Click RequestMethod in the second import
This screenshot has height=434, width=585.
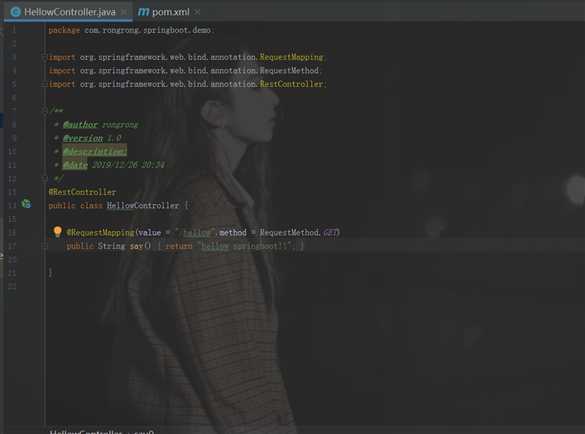click(289, 71)
